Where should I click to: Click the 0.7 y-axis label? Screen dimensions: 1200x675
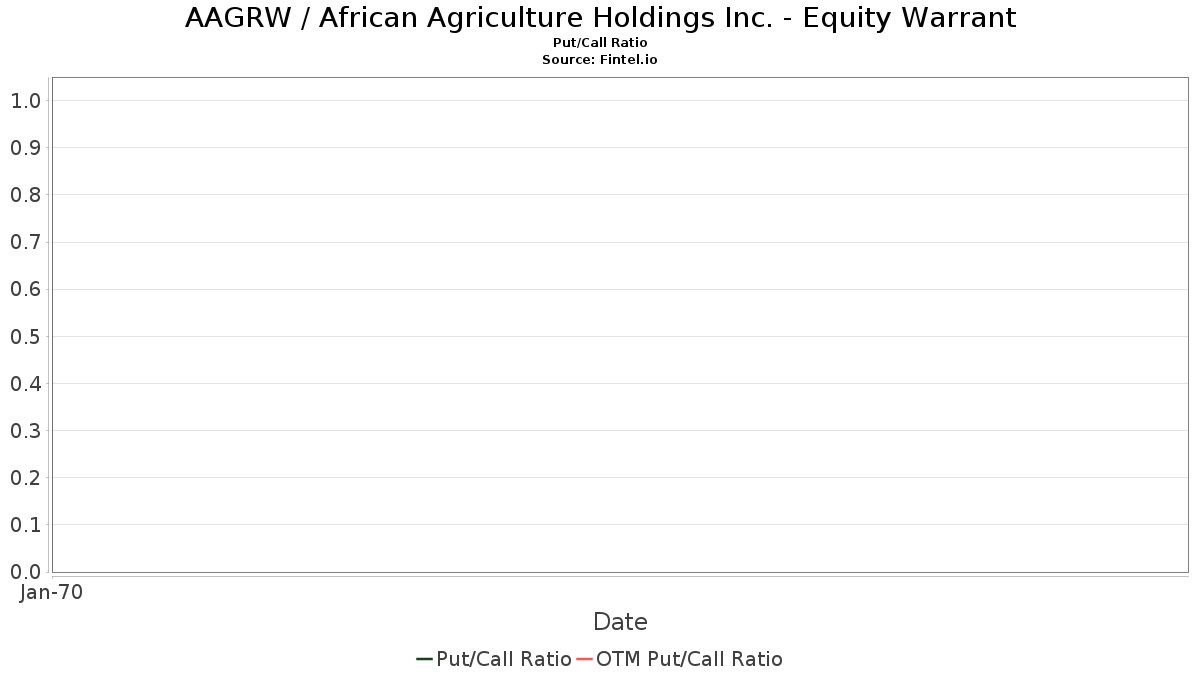25,242
